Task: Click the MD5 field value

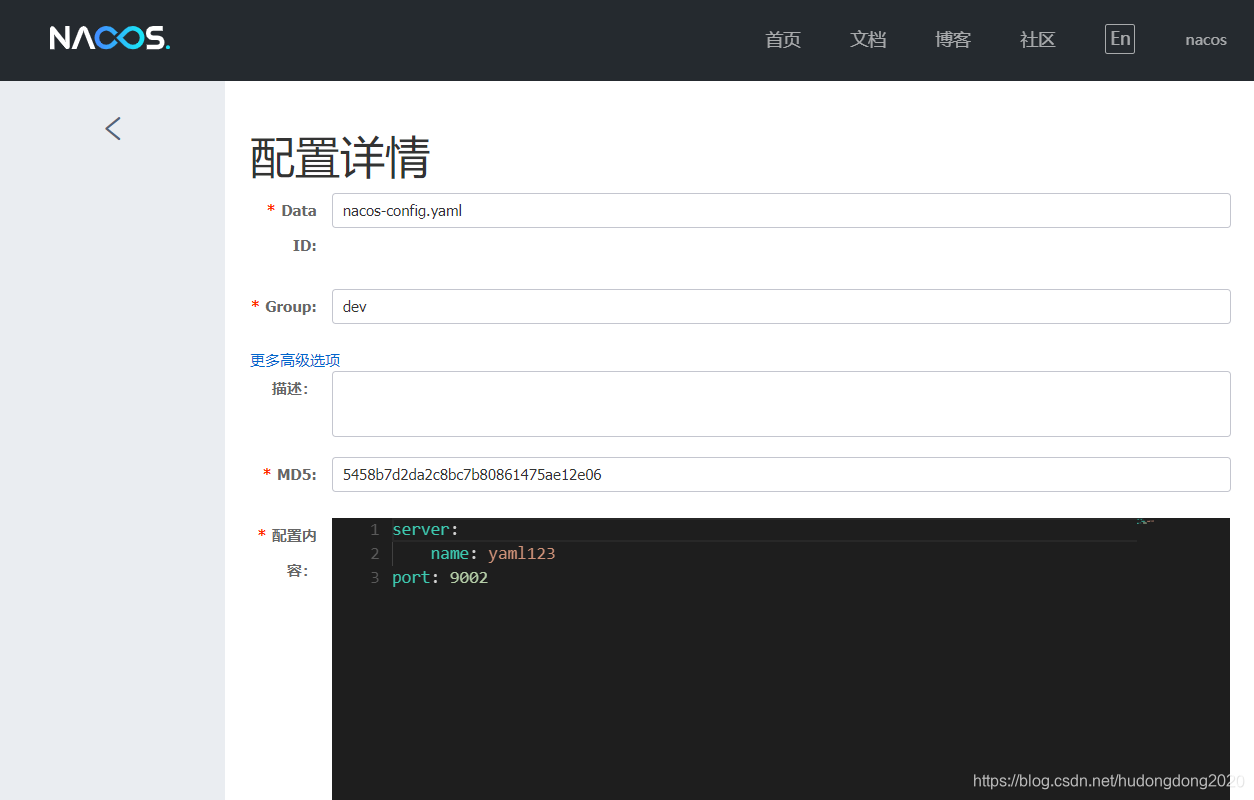Action: pyautogui.click(x=781, y=475)
